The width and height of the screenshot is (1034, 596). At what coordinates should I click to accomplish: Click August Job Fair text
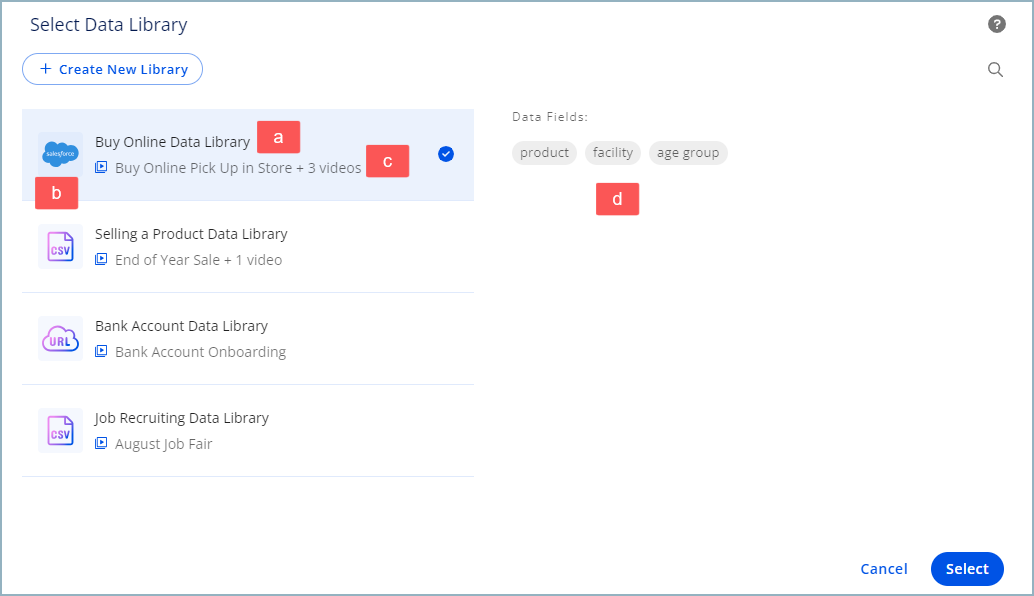(x=164, y=444)
